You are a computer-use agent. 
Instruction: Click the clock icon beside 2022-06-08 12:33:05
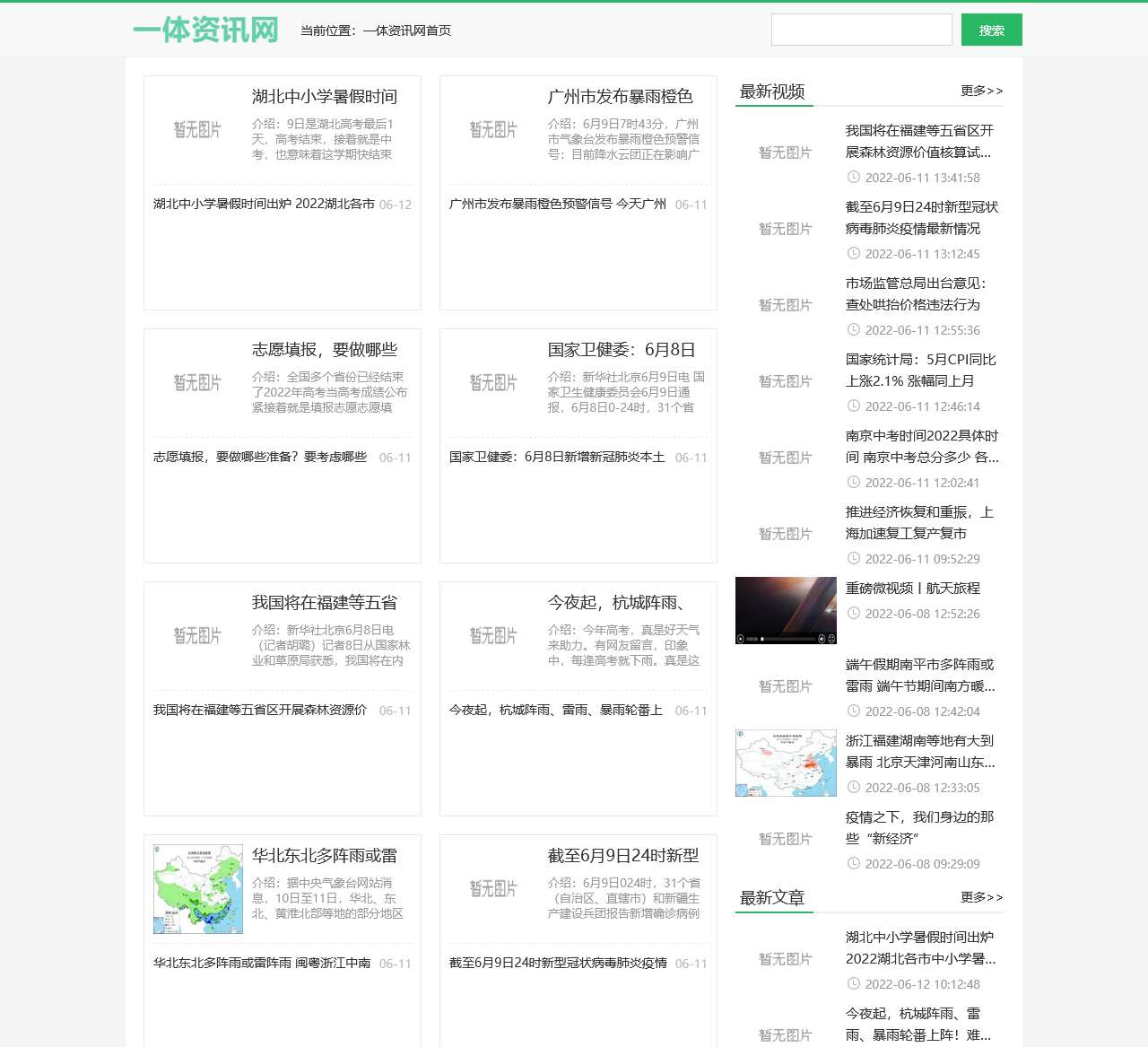coord(854,788)
